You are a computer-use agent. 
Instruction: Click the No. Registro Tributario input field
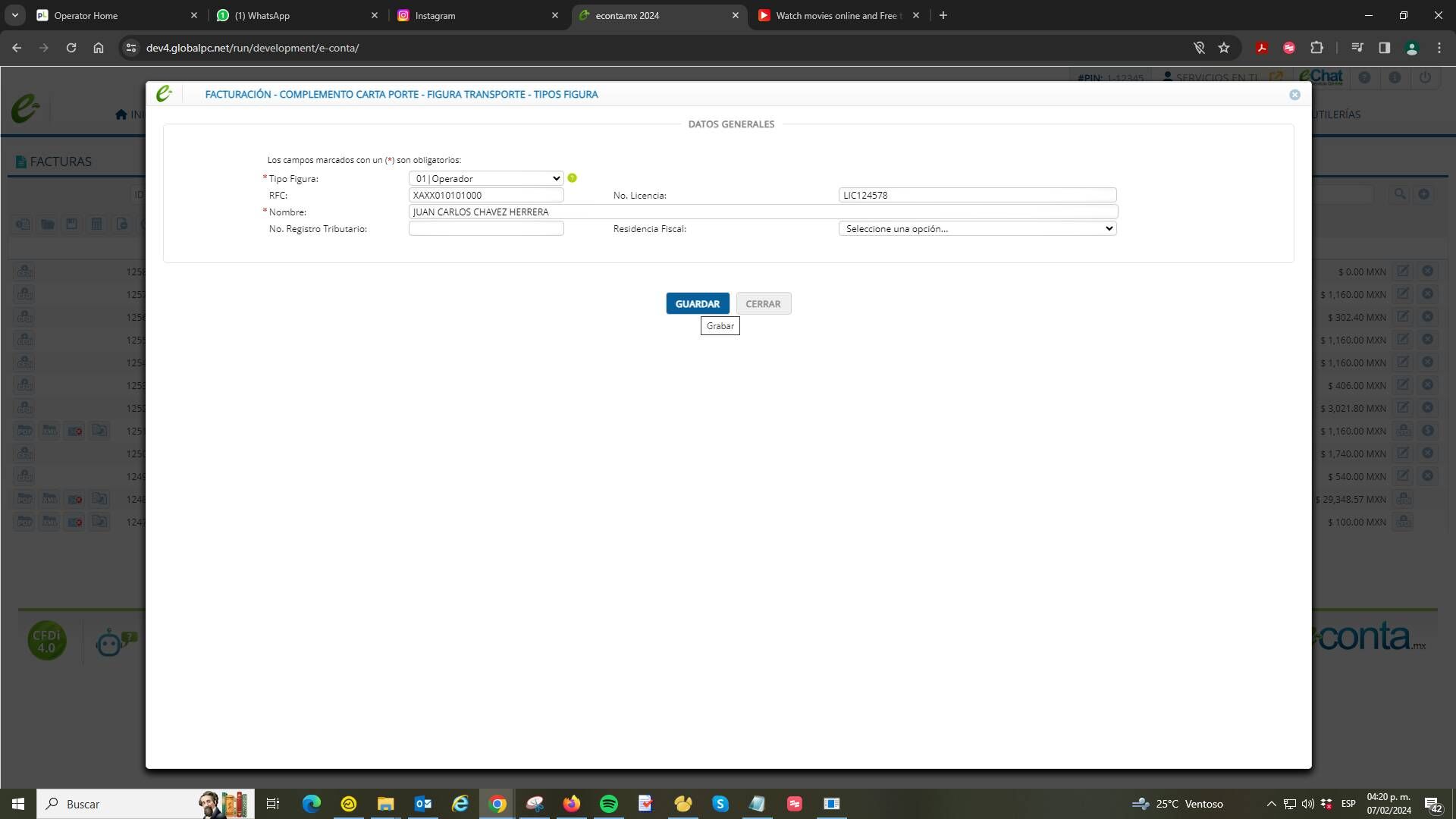(485, 228)
